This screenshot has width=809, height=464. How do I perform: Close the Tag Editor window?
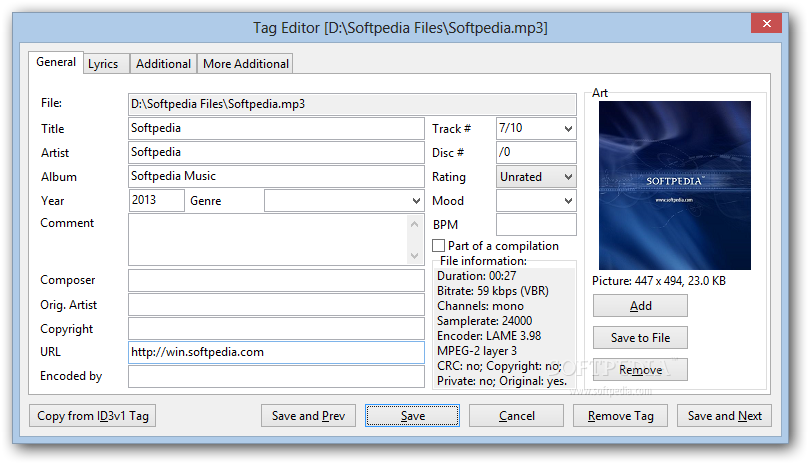coord(767,23)
